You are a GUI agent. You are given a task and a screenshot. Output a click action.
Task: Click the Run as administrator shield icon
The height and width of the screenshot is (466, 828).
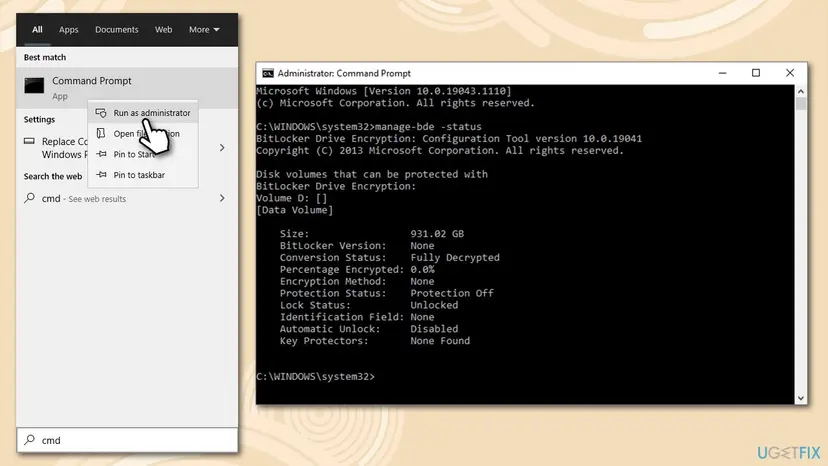[101, 113]
